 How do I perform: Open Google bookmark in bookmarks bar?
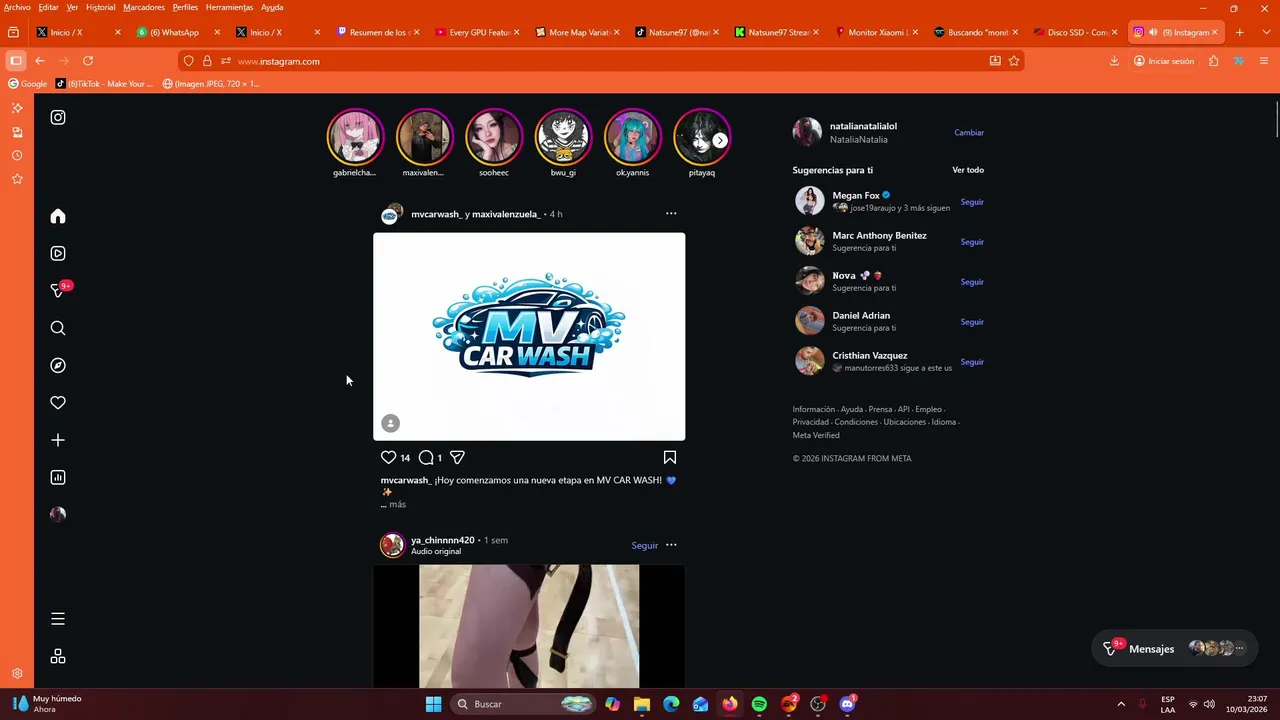(x=27, y=84)
